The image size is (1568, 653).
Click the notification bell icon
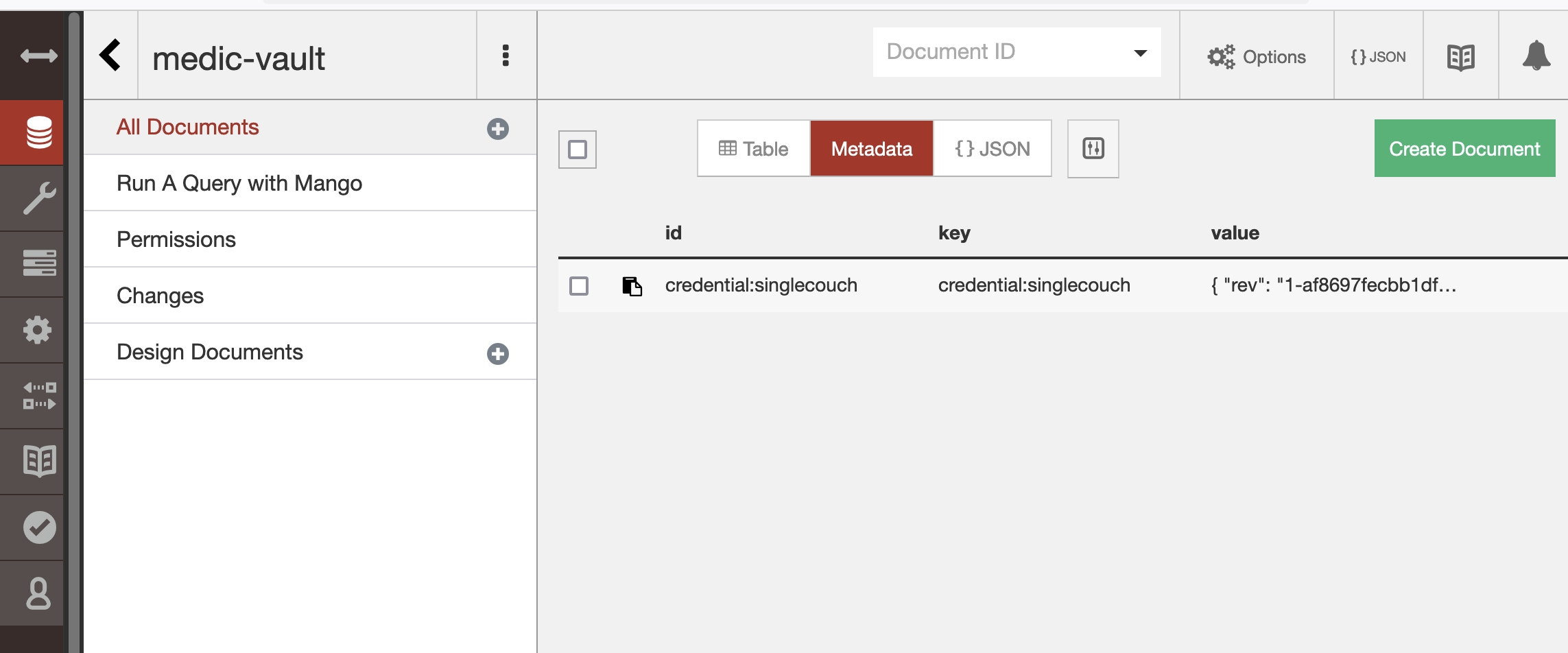(1537, 57)
